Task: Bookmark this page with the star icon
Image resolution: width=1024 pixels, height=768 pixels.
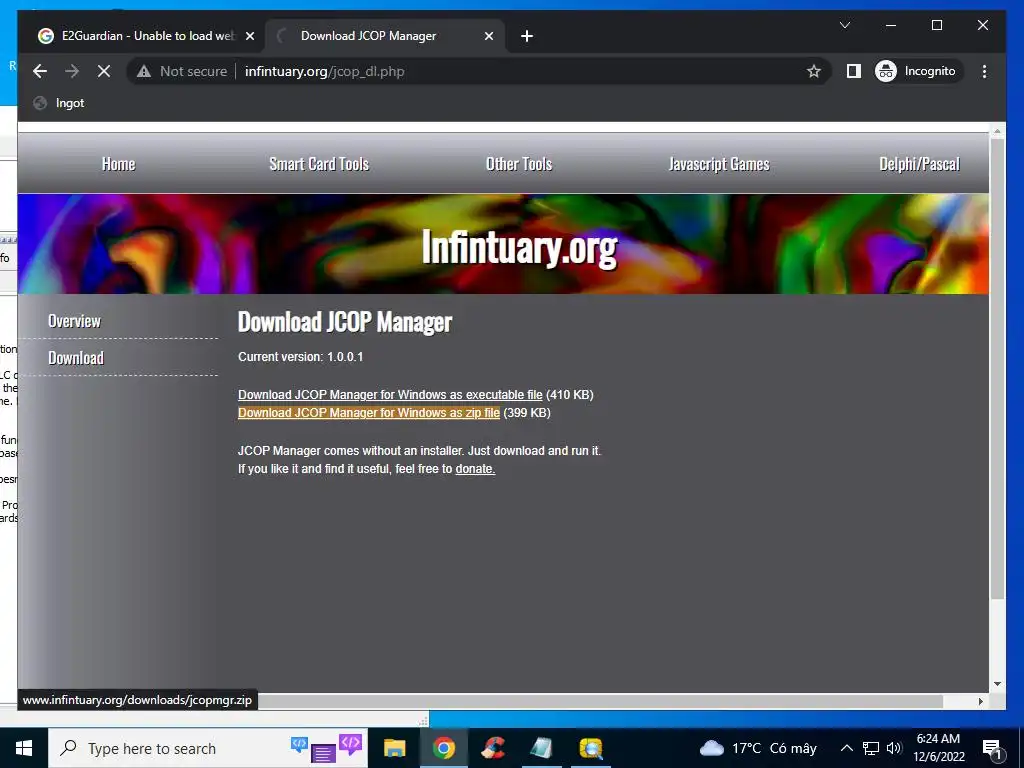Action: pos(813,71)
